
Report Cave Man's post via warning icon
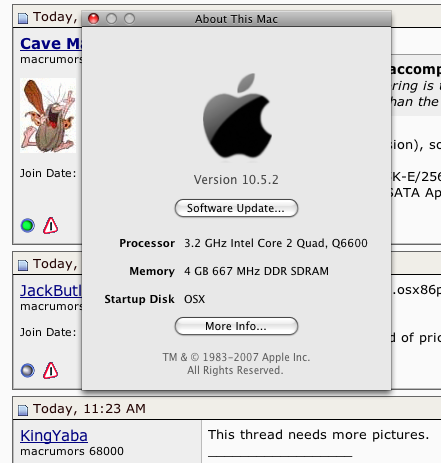[50, 225]
